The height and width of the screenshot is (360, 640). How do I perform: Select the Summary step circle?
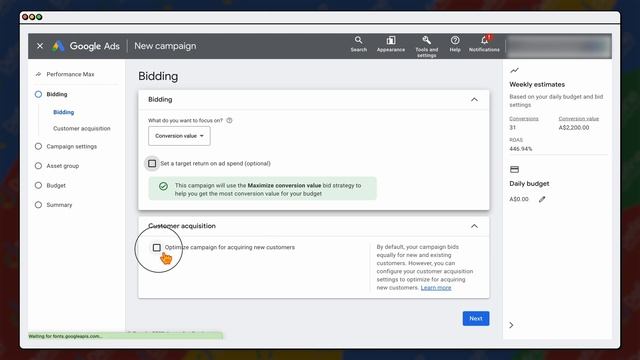pos(38,205)
